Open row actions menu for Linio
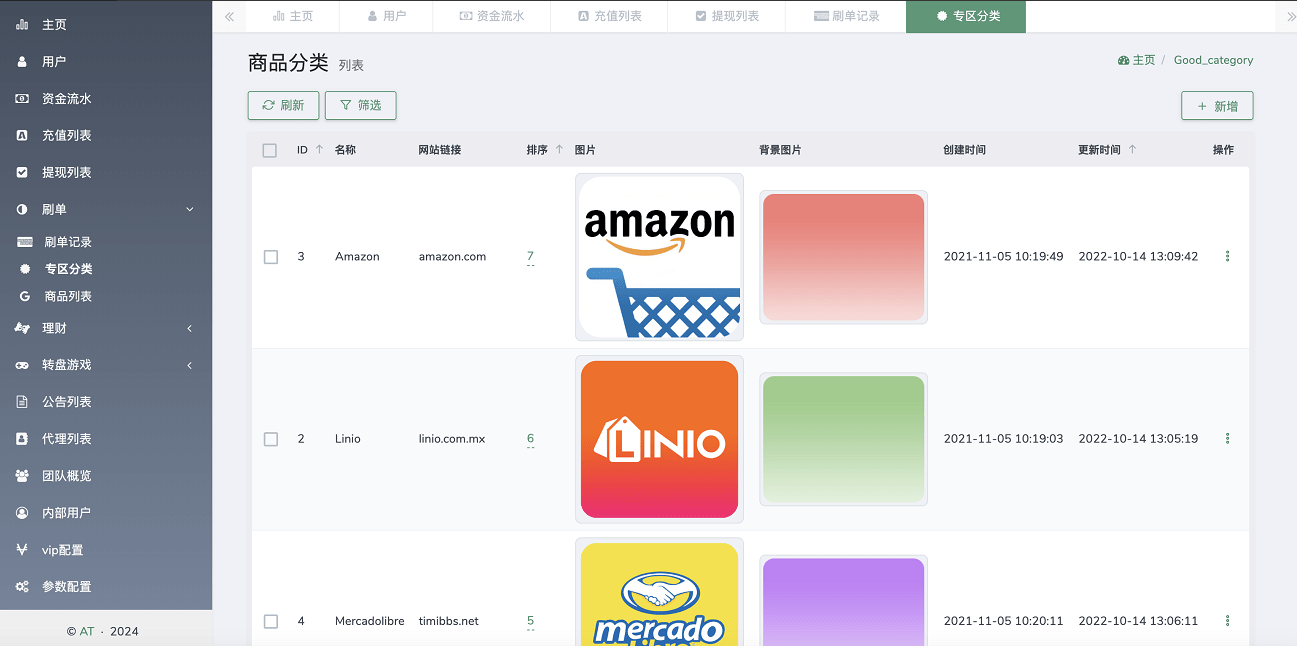Screen dimensions: 1297x646 1227,438
